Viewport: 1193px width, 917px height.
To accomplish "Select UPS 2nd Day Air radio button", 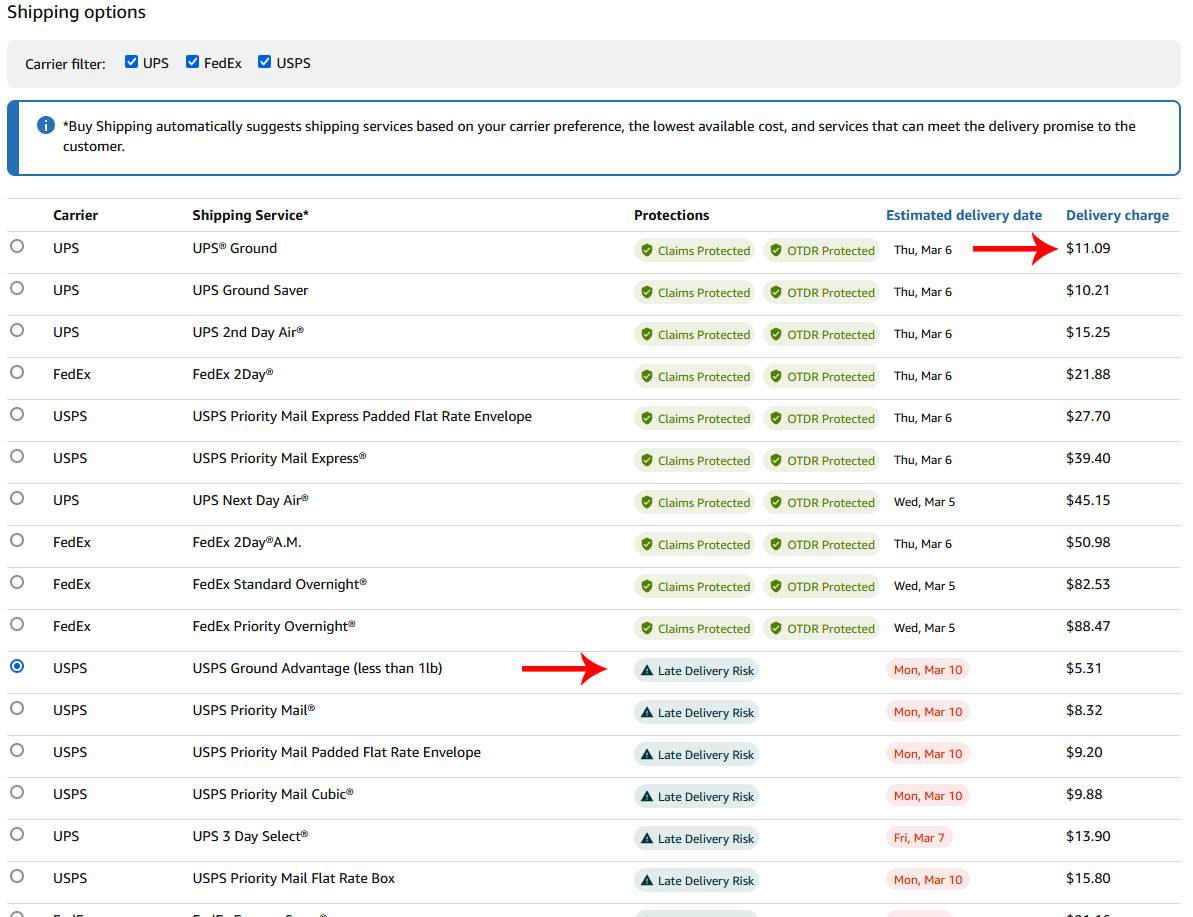I will 17,330.
